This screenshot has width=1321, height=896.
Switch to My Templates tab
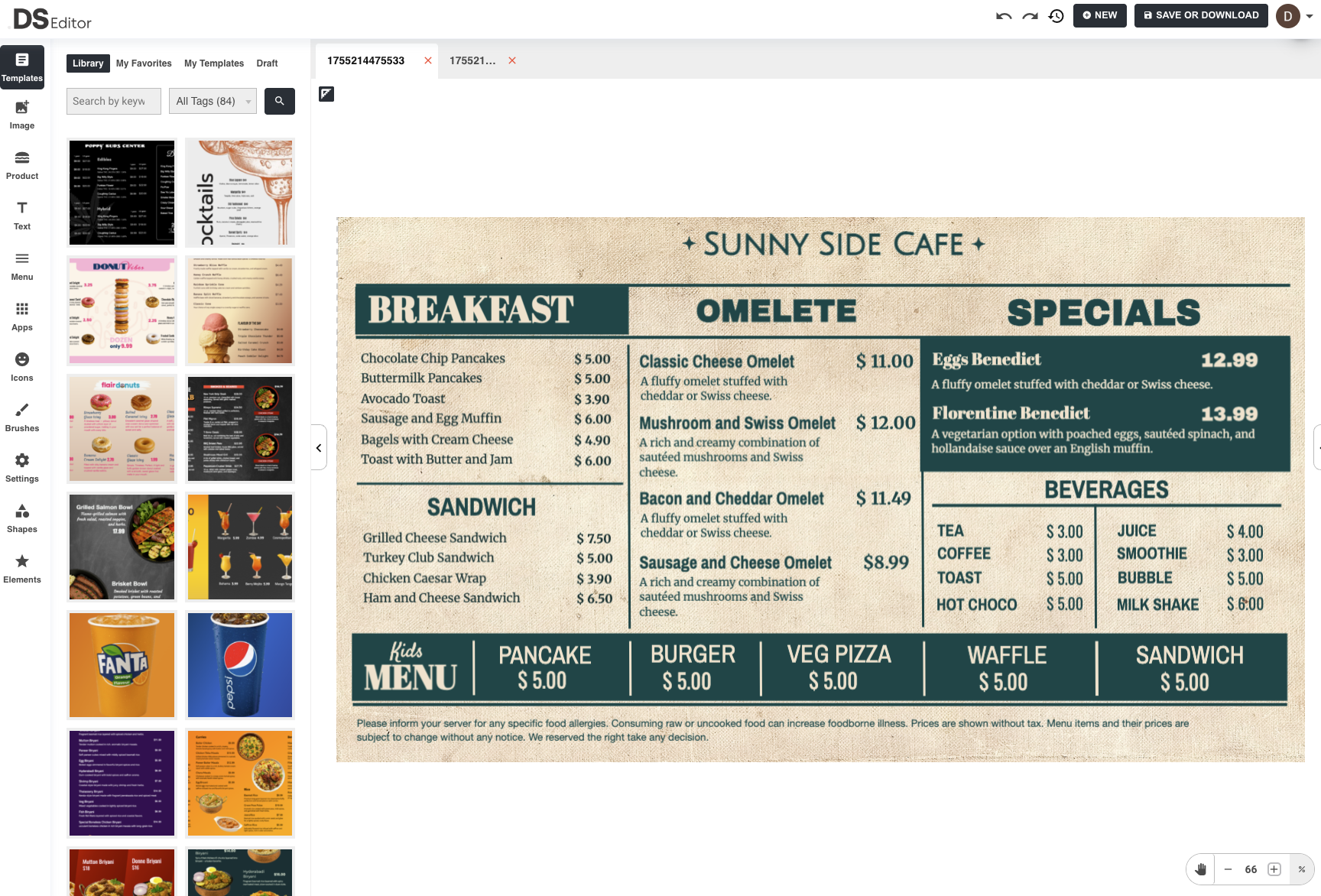[x=214, y=63]
